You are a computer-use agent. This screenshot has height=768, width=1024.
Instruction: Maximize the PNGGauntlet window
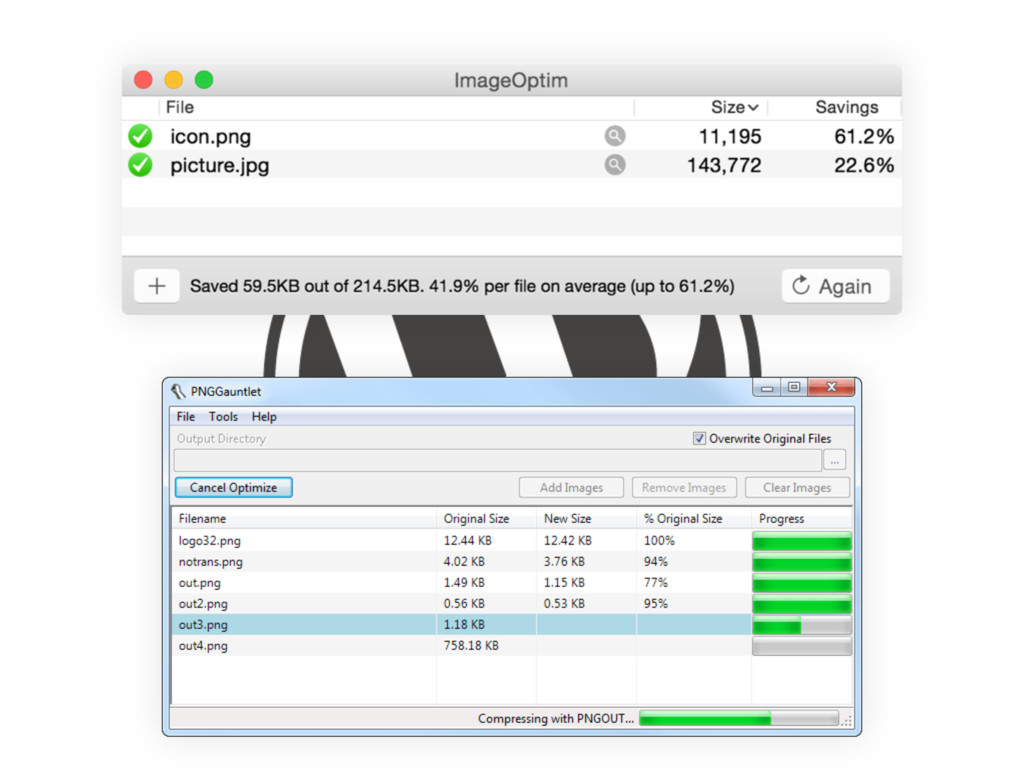click(x=794, y=387)
